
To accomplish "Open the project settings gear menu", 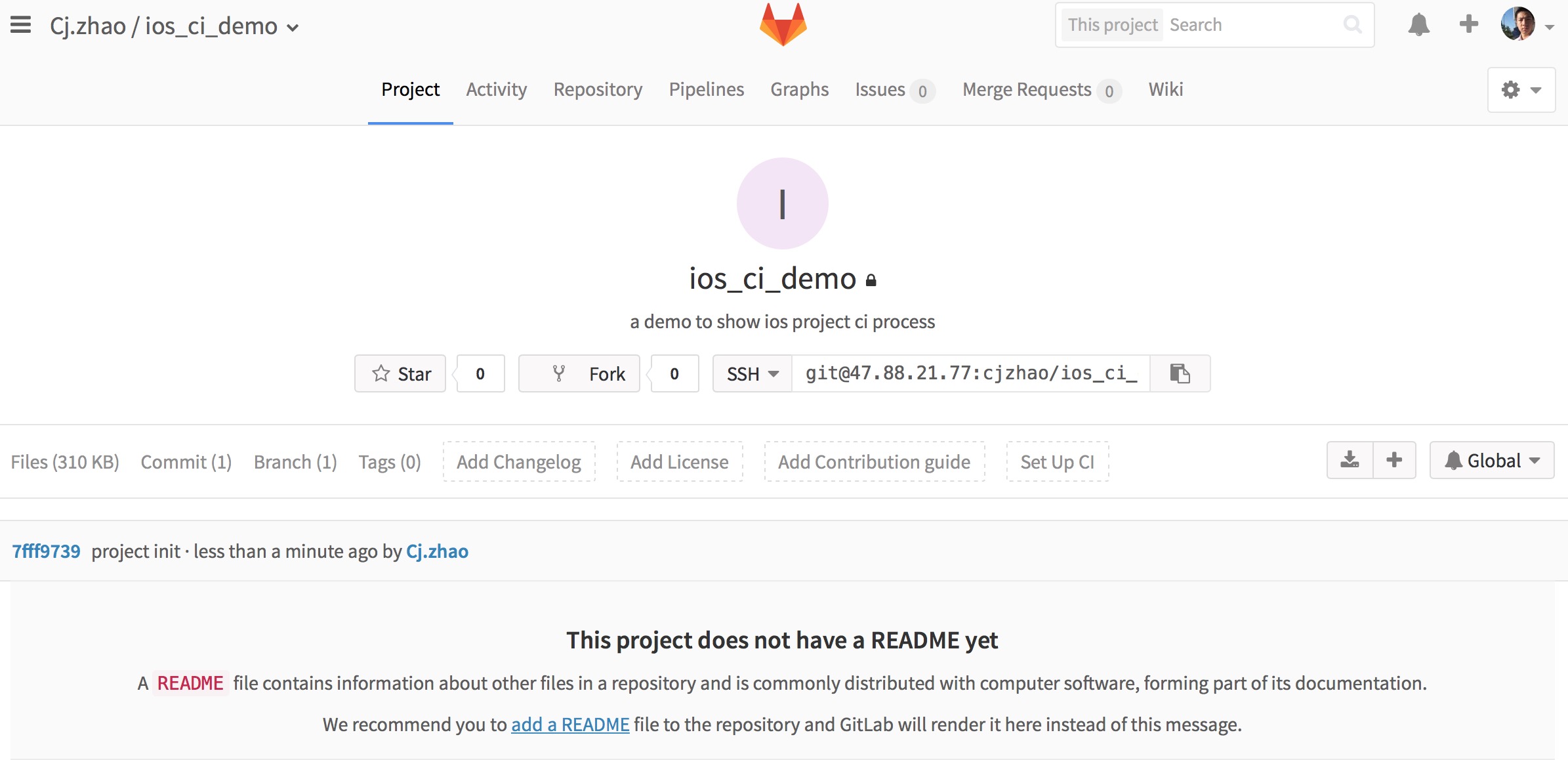I will 1521,89.
